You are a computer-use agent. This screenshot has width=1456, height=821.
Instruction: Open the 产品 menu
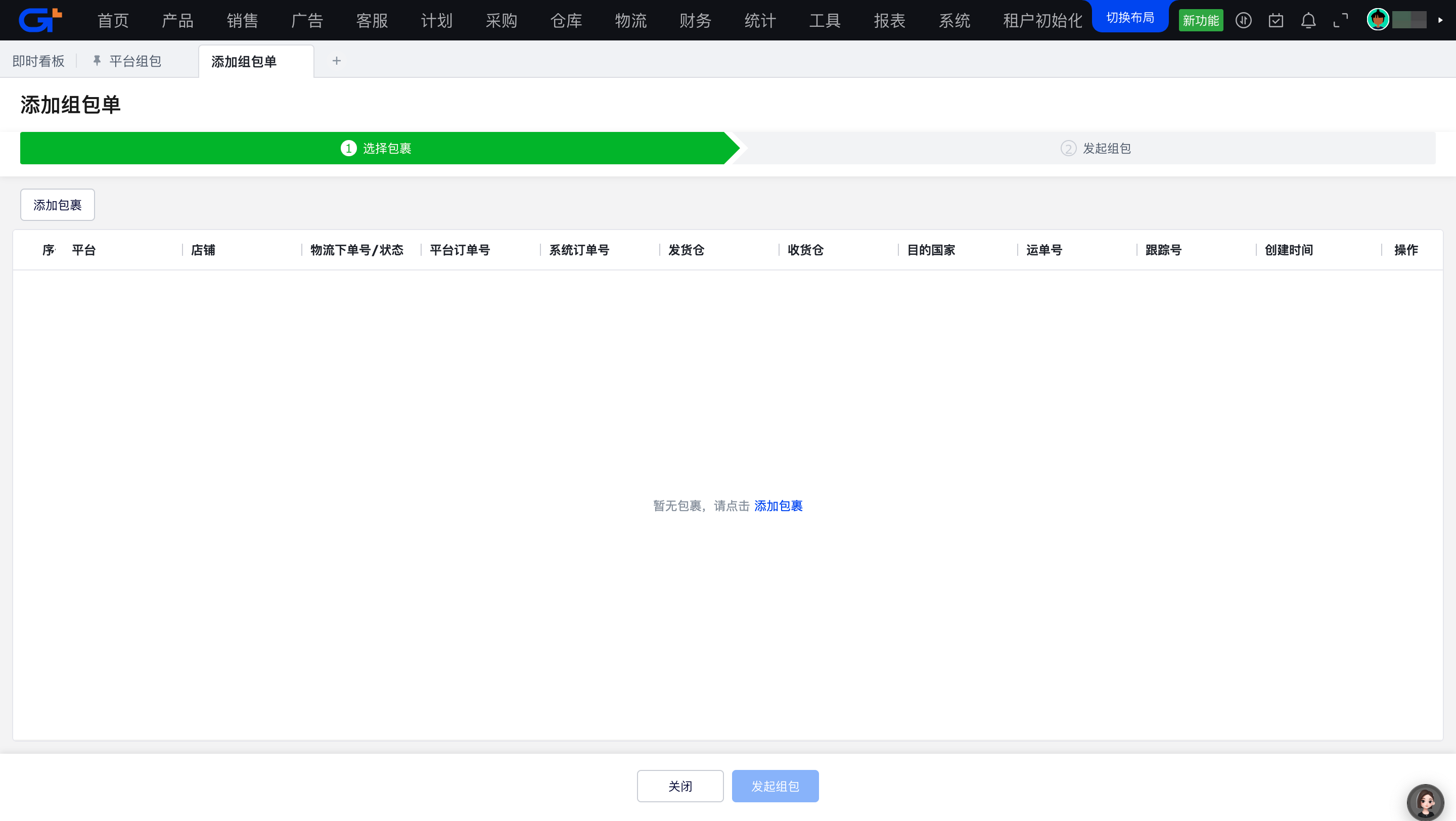[x=177, y=20]
